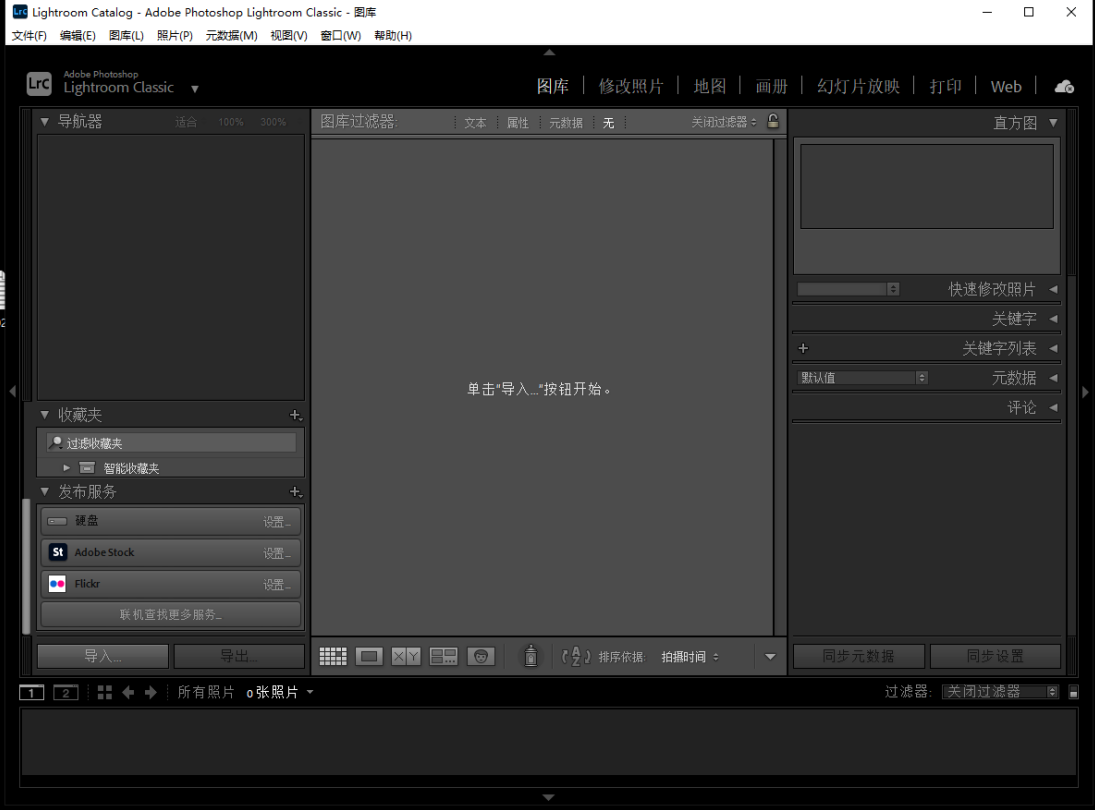Show main window display 1
Image resolution: width=1095 pixels, height=810 pixels.
(x=31, y=693)
